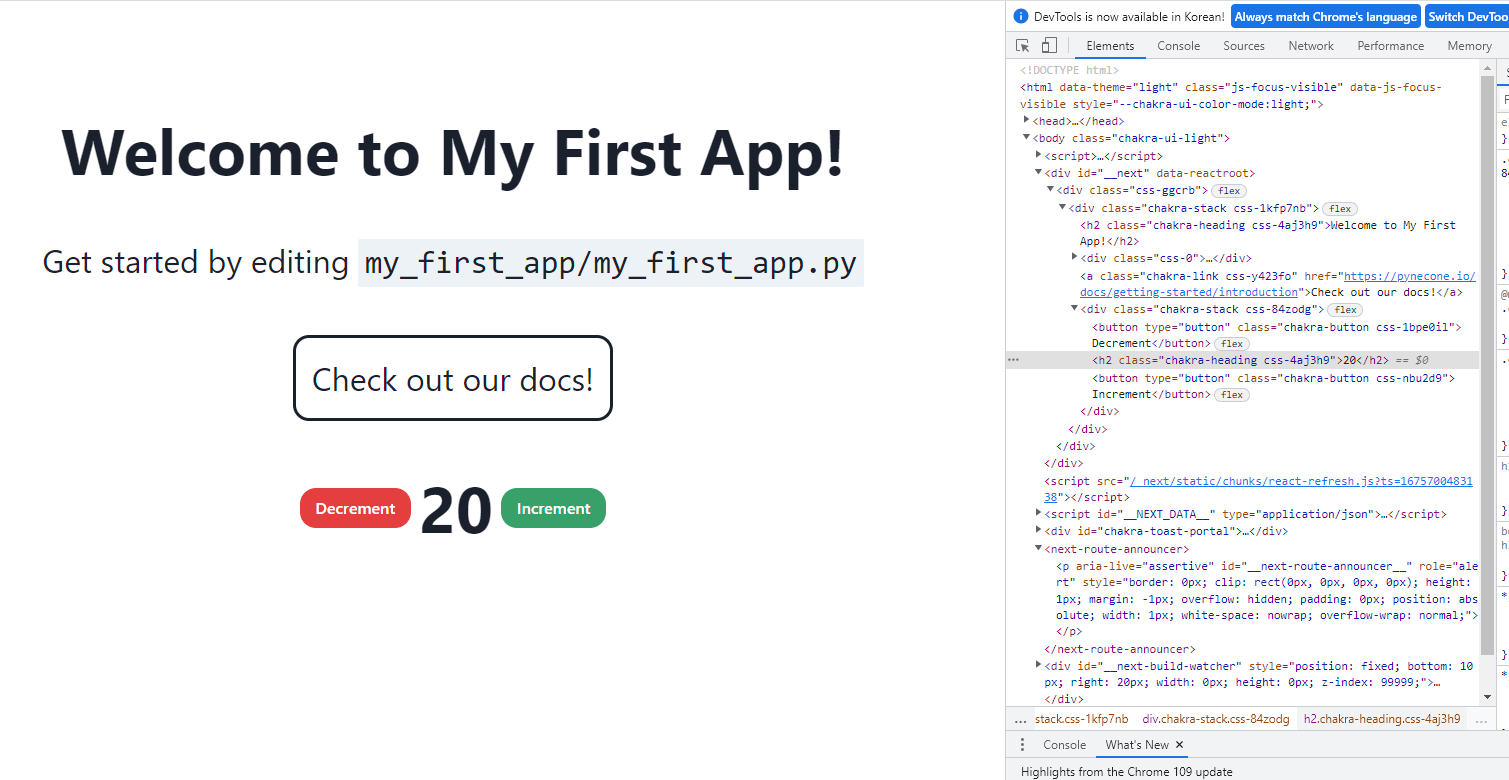The width and height of the screenshot is (1509, 780).
Task: Expand the div css-0 node
Action: tap(1075, 258)
